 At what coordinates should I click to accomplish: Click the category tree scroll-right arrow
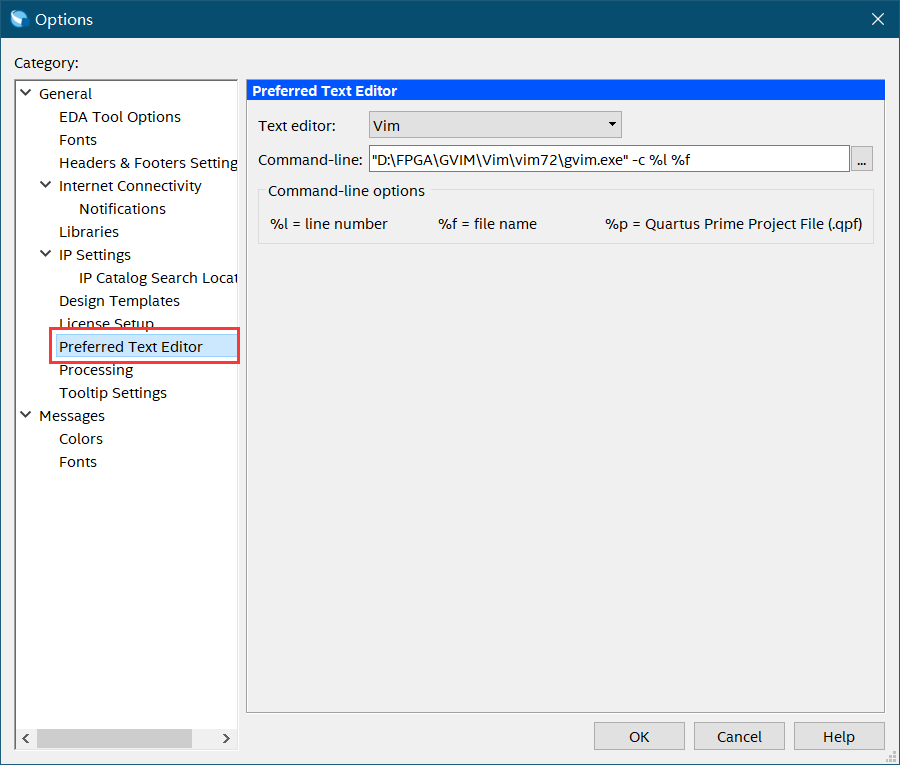[x=226, y=738]
